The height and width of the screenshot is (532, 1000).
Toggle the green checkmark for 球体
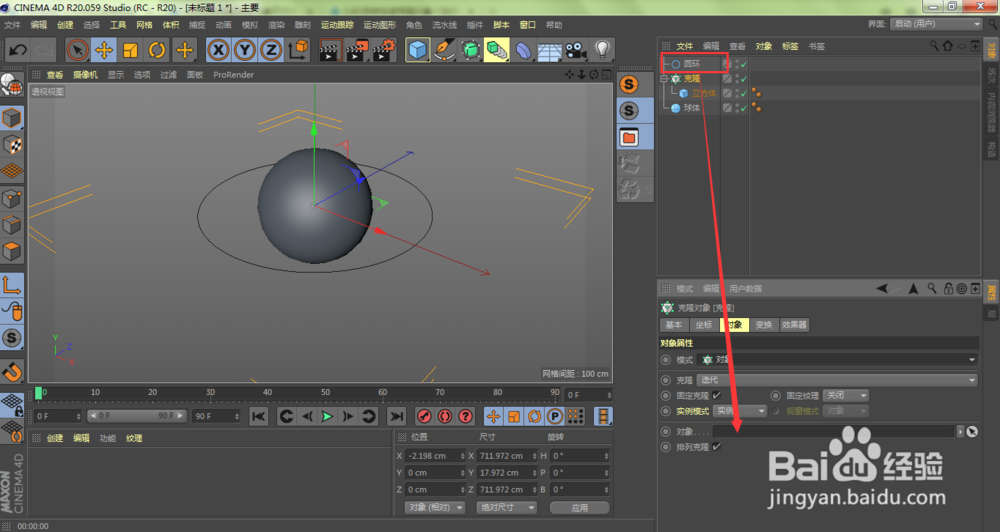(744, 108)
